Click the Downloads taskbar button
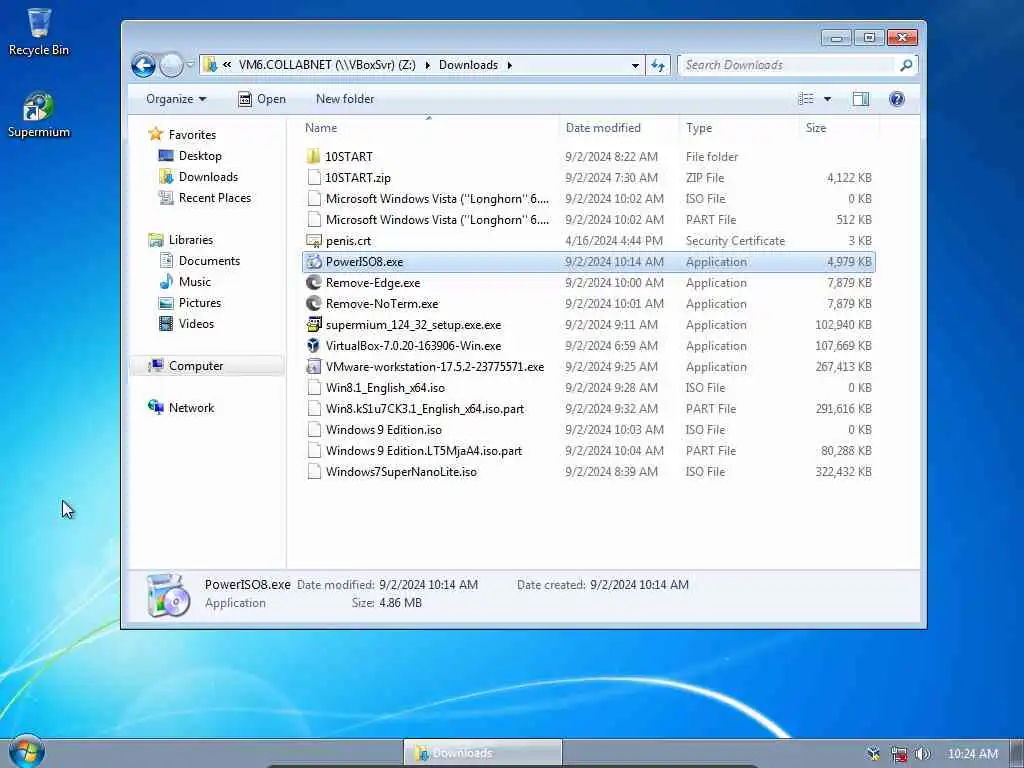 click(x=483, y=753)
